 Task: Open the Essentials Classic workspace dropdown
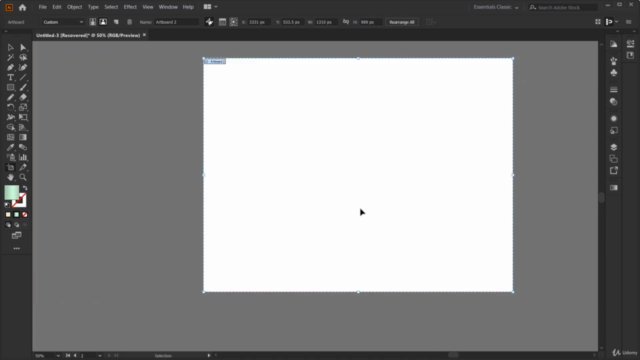(x=496, y=7)
